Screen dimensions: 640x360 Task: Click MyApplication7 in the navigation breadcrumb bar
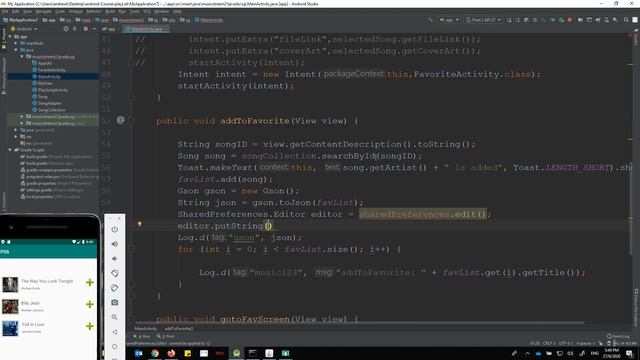20,20
